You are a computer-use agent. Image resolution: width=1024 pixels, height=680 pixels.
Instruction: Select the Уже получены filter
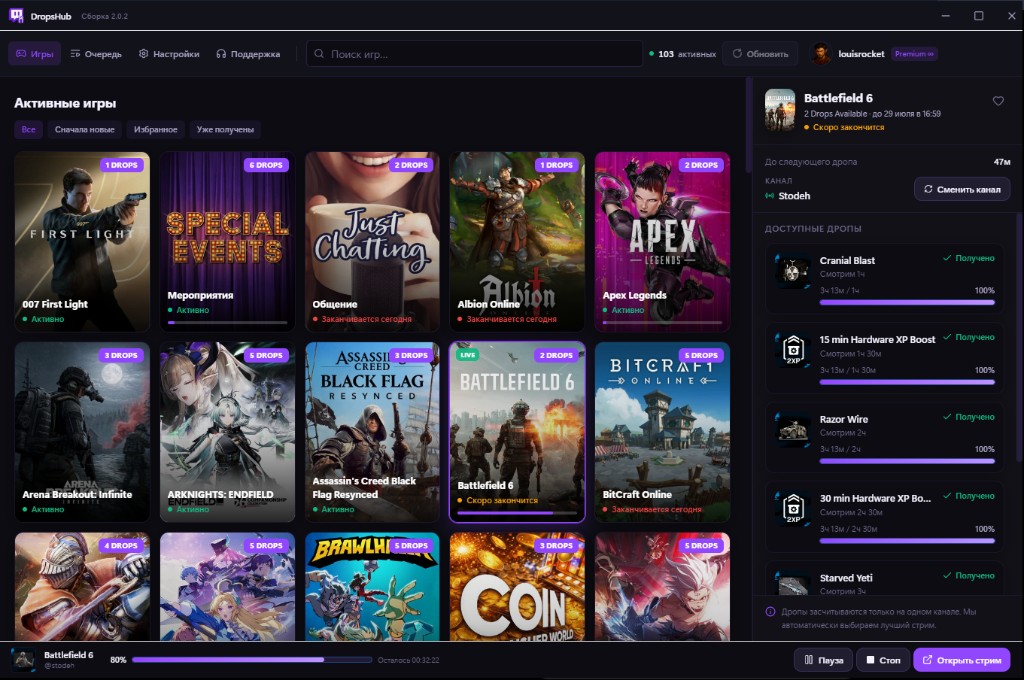[x=225, y=129]
